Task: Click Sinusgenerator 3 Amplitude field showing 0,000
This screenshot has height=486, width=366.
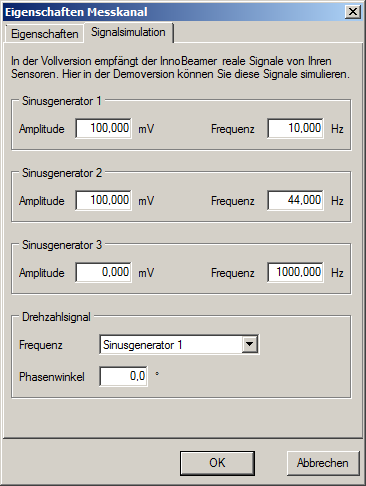Action: (x=103, y=272)
